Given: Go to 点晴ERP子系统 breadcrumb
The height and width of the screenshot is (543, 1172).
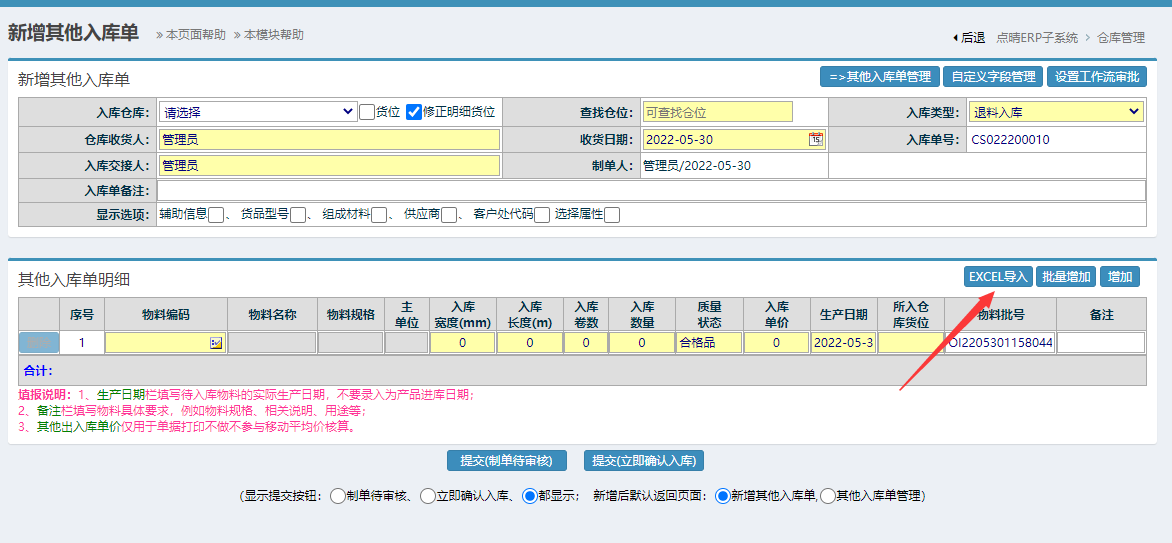Looking at the screenshot, I should pos(1037,38).
